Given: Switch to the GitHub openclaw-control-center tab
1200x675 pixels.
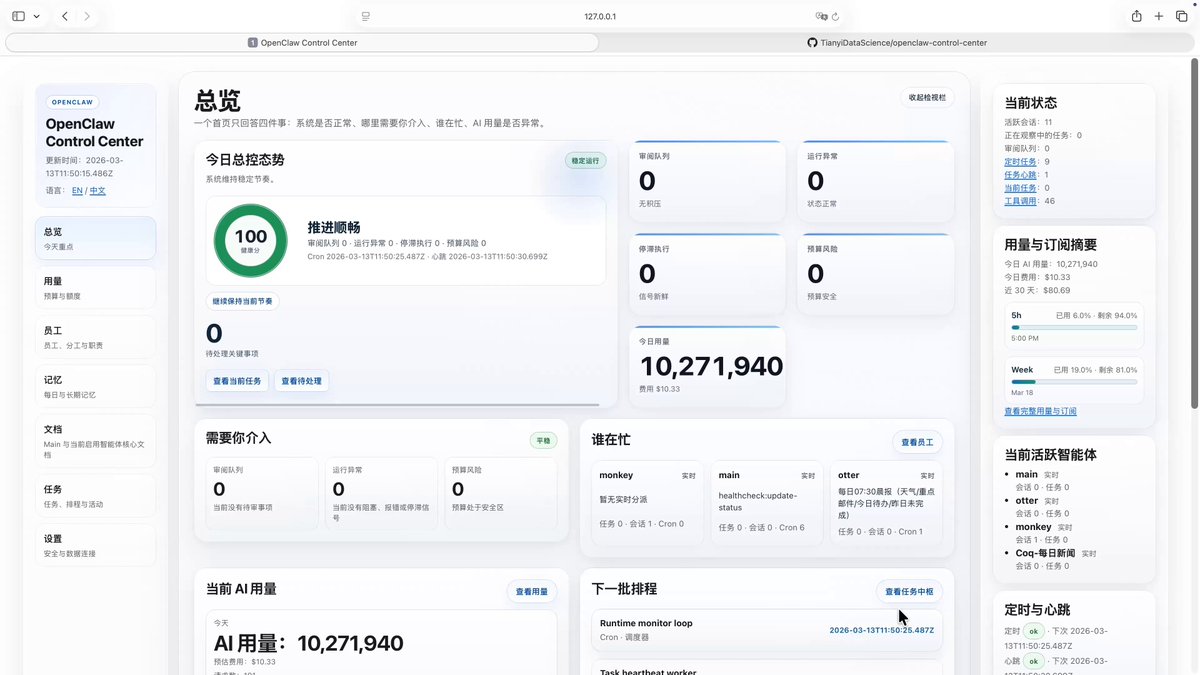Looking at the screenshot, I should click(x=896, y=43).
